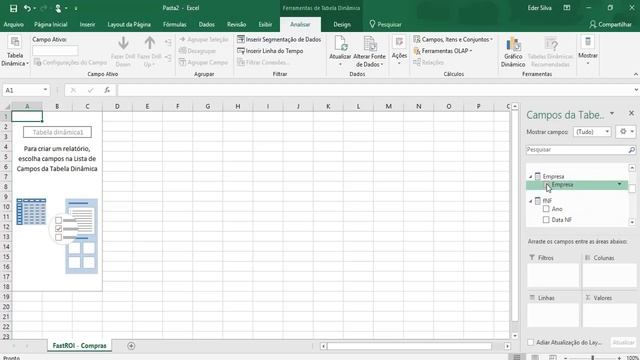
Task: Click the Linhas drop area
Action: 553,315
